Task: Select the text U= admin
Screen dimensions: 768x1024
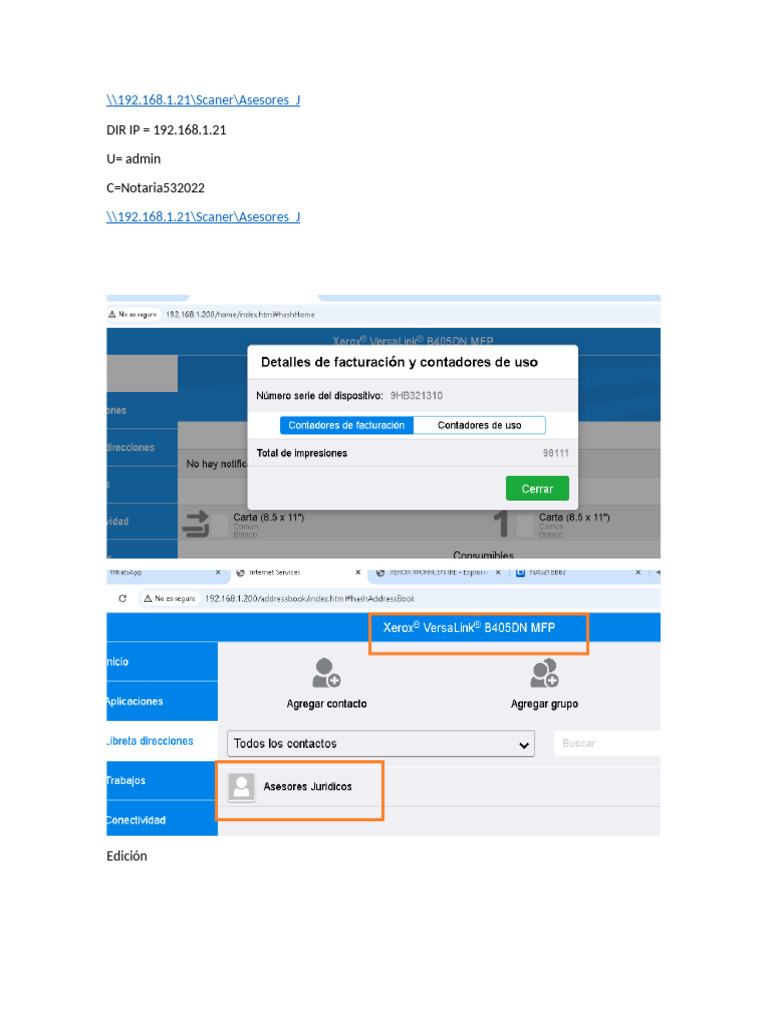Action: pos(133,159)
